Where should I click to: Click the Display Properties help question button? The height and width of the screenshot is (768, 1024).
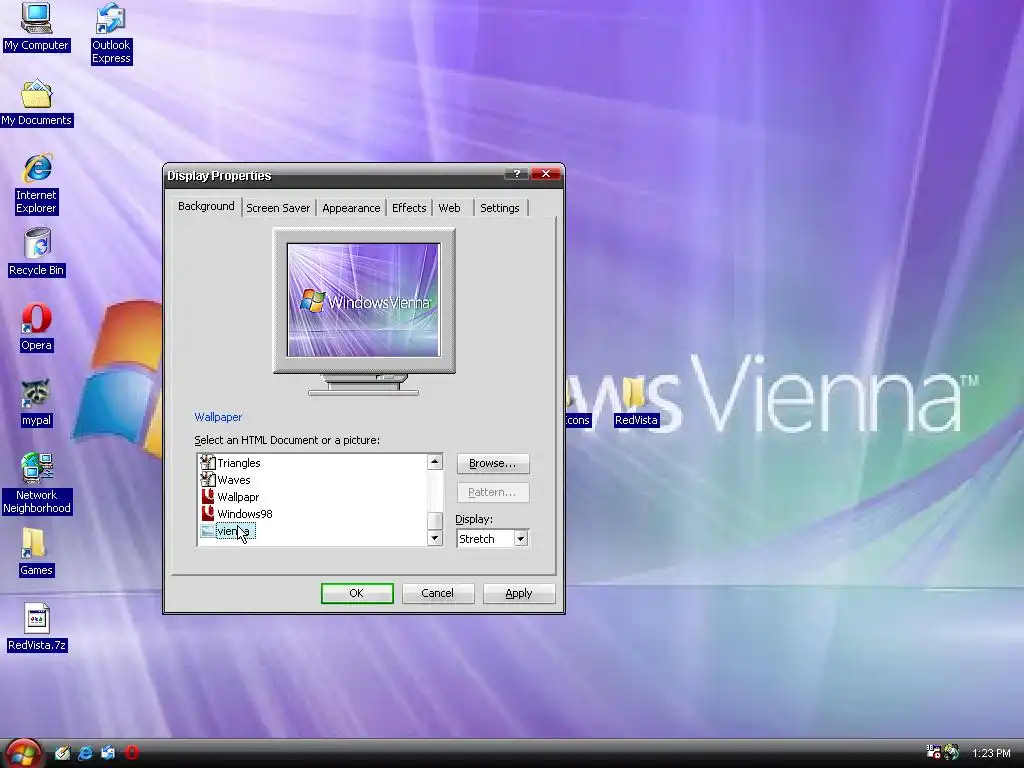tap(517, 174)
